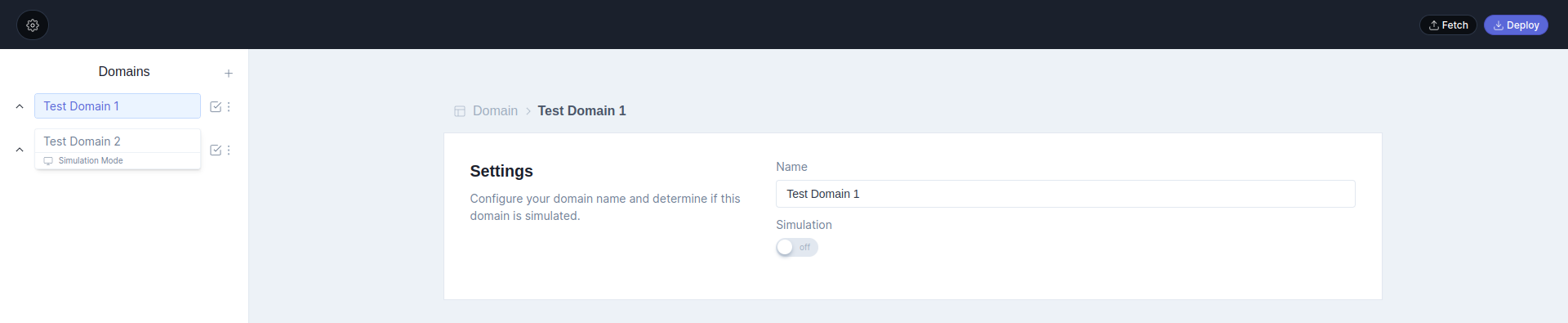The height and width of the screenshot is (323, 1568).
Task: Click edit icon for Test Domain 2
Action: tap(216, 150)
